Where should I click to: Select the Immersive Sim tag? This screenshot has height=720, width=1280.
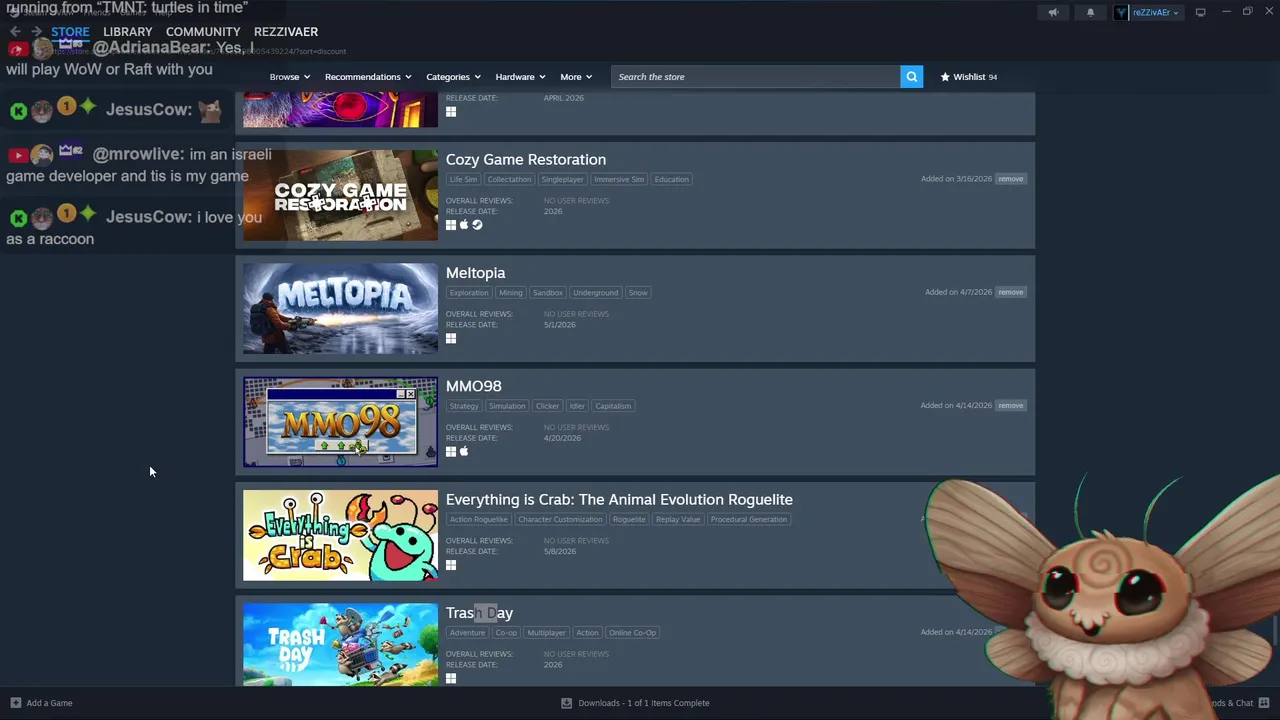(619, 179)
